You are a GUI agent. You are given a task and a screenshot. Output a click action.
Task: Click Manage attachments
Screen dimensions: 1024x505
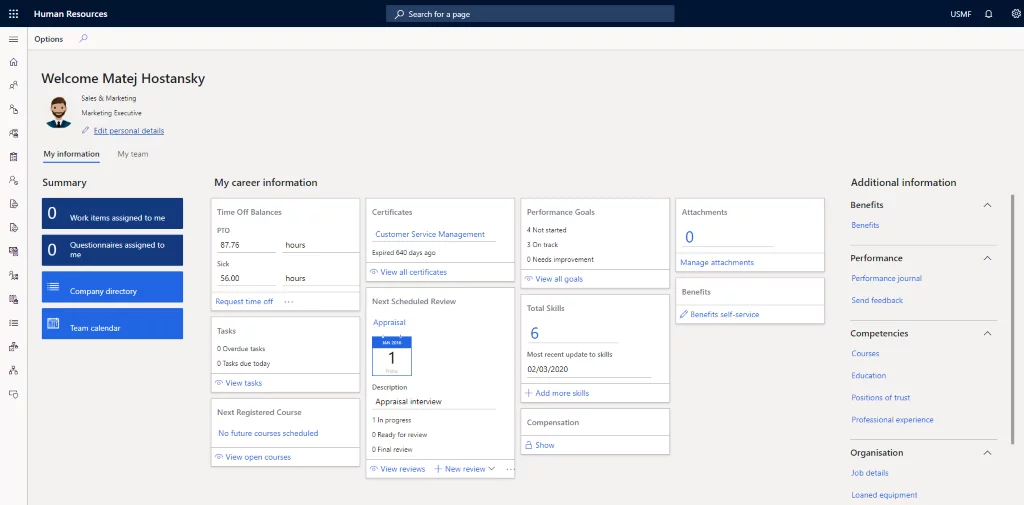coord(717,262)
